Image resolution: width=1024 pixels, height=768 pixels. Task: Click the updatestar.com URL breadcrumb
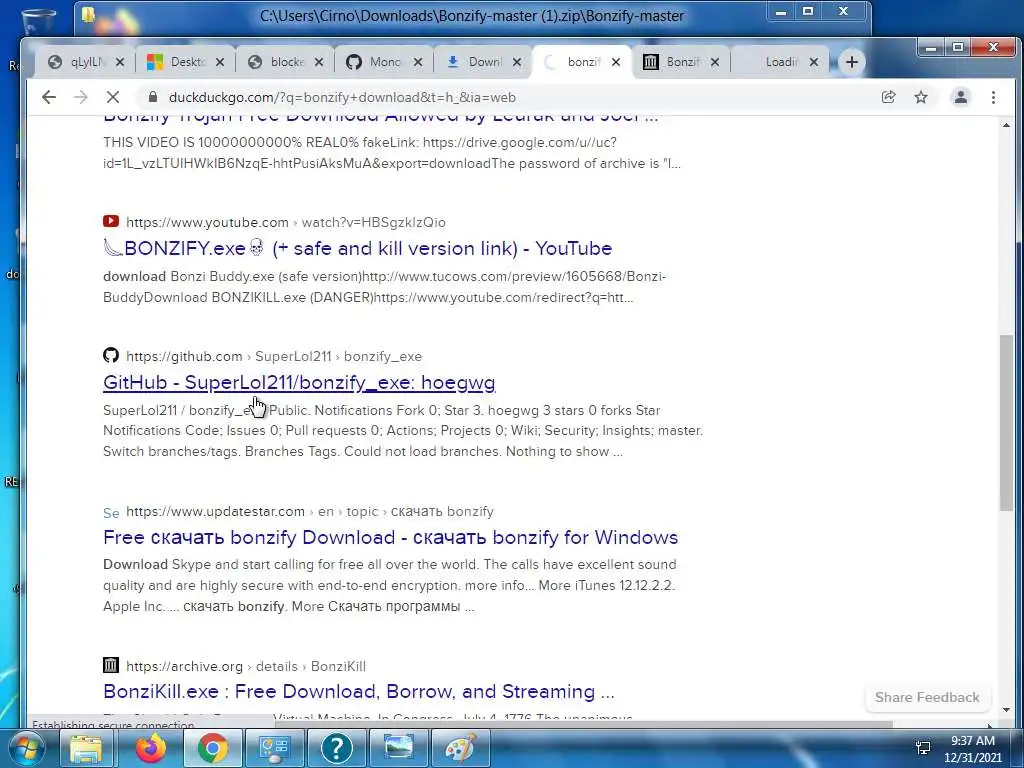point(310,511)
